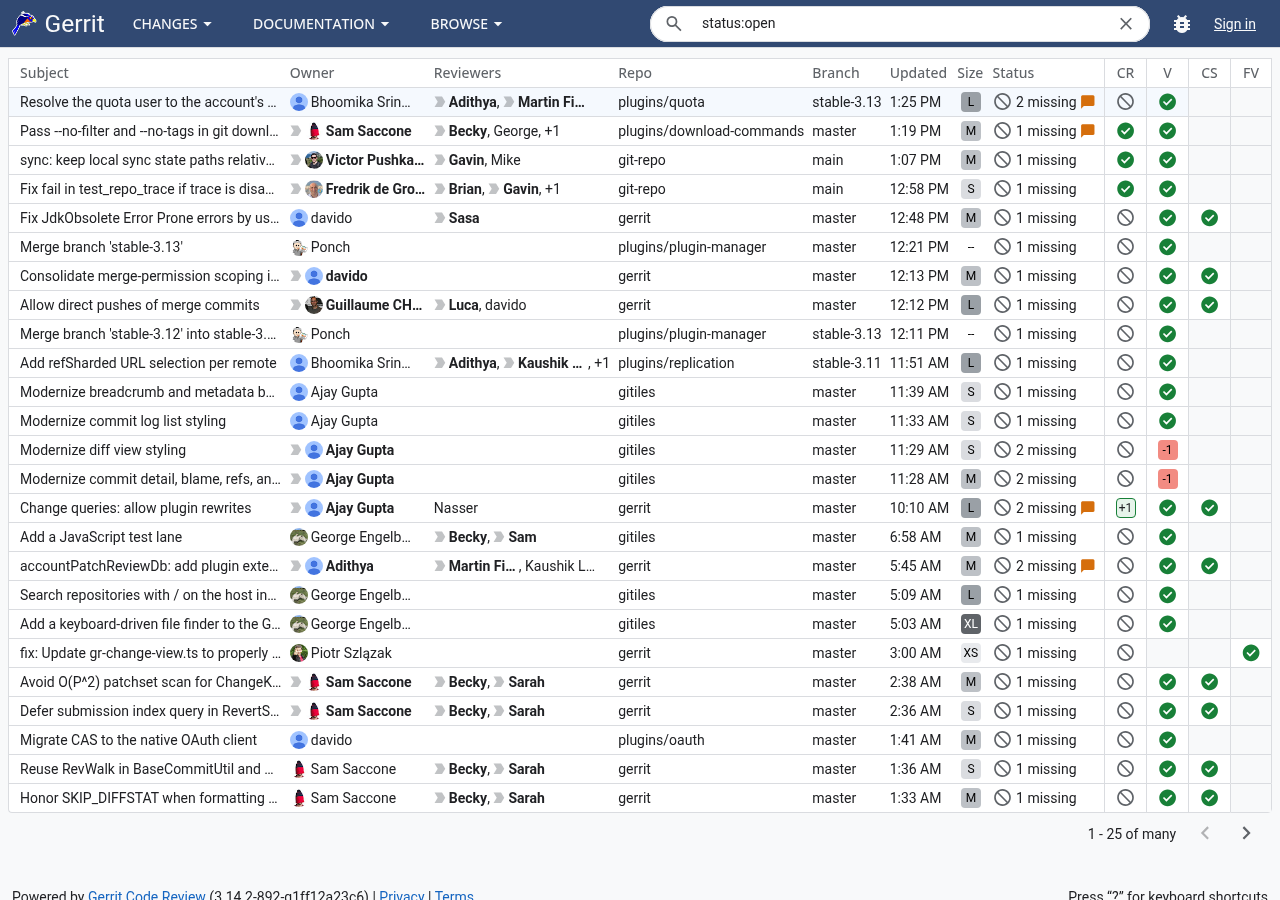Screen dimensions: 1280x900
Task: Click the XS size badge
Action: click(x=970, y=653)
